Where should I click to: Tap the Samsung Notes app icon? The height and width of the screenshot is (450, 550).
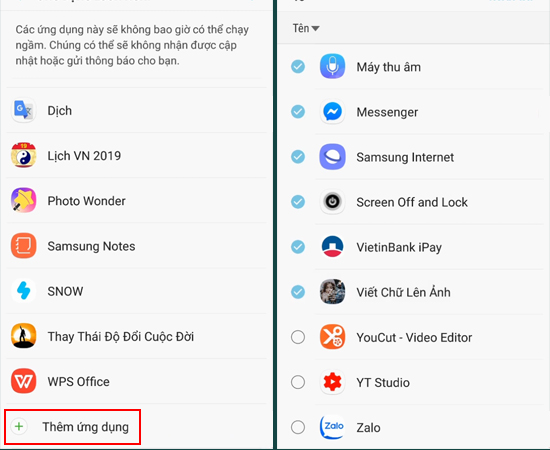[x=24, y=246]
